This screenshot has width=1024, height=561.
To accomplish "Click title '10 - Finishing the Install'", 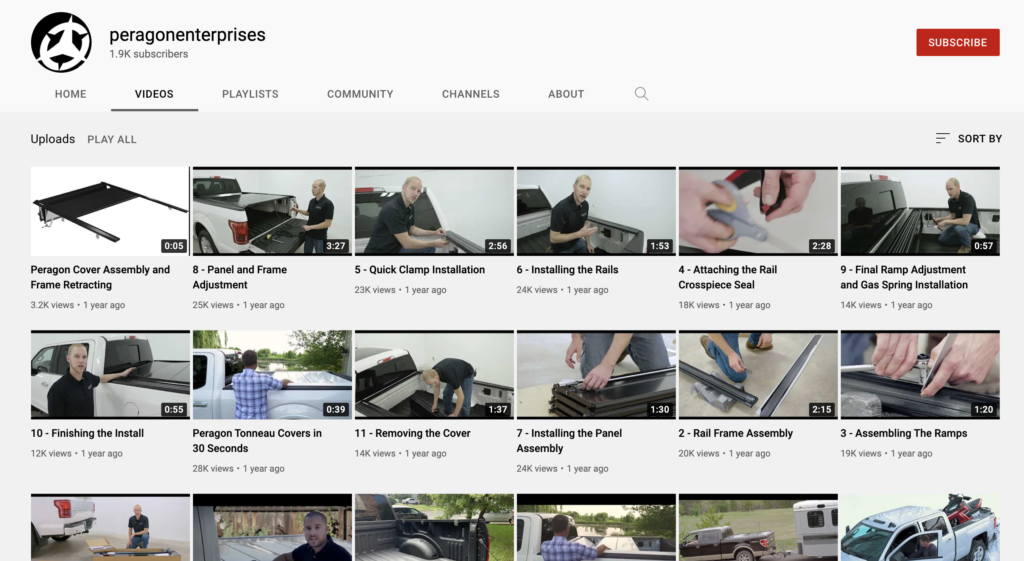I will tap(87, 433).
